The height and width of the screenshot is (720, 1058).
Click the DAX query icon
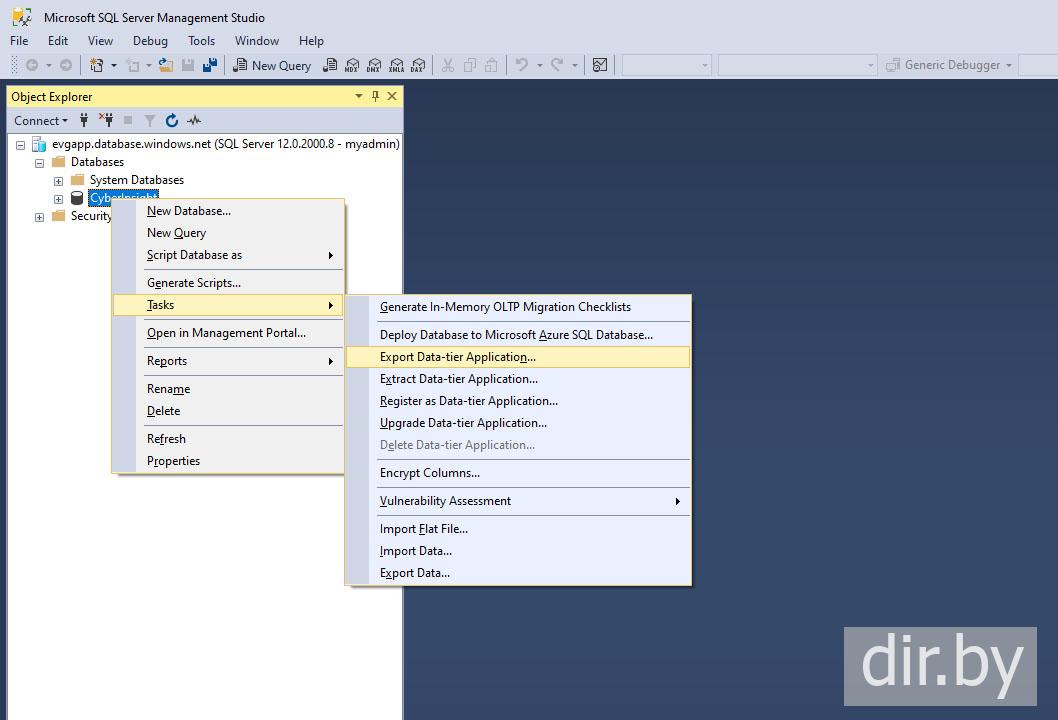point(418,65)
